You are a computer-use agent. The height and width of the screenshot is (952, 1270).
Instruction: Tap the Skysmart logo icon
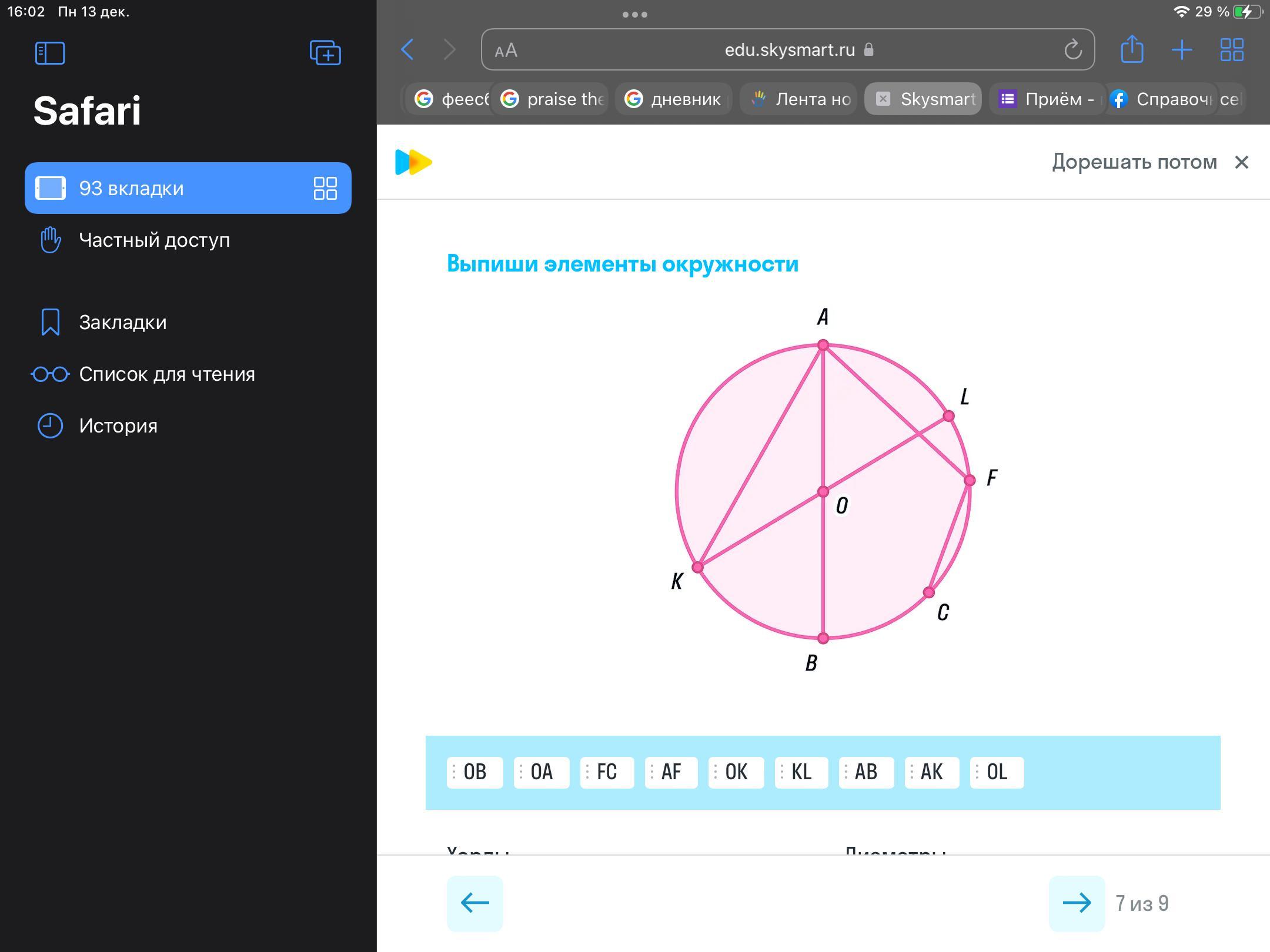[413, 162]
